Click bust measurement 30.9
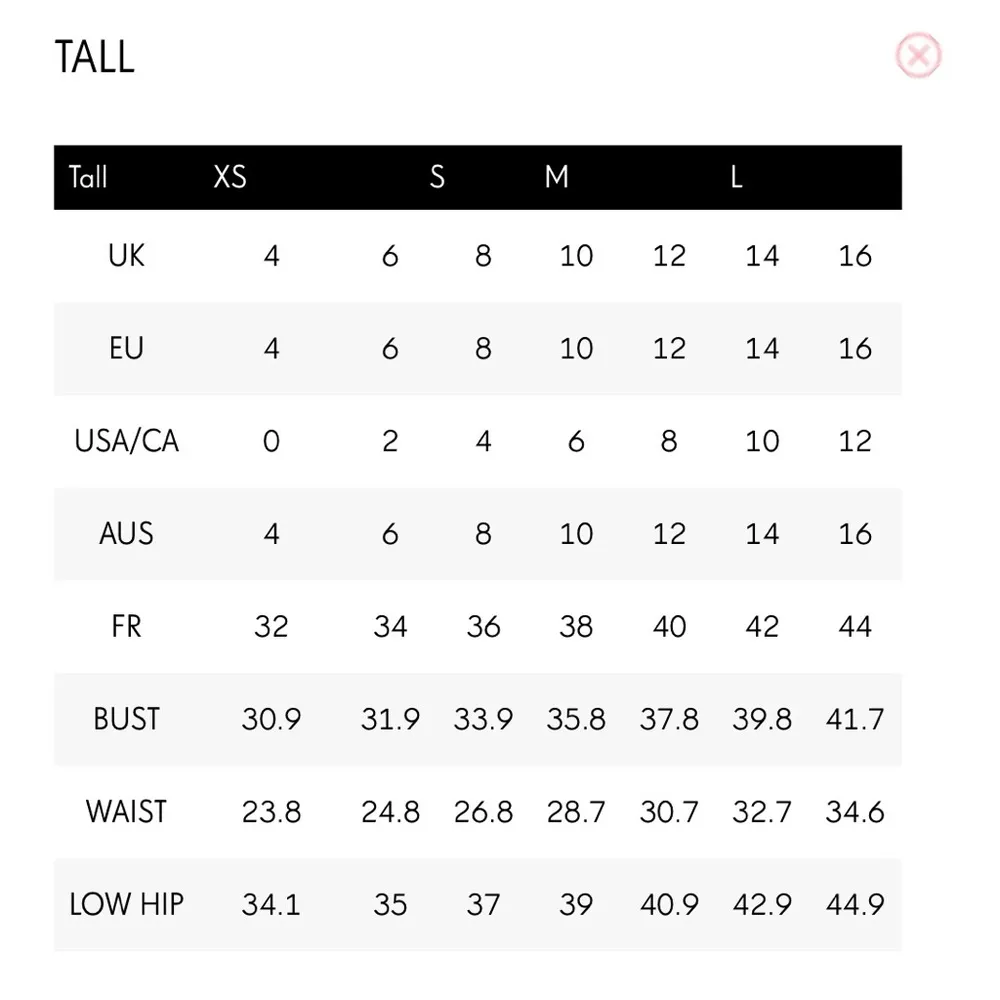Image resolution: width=1000 pixels, height=1000 pixels. [x=271, y=719]
